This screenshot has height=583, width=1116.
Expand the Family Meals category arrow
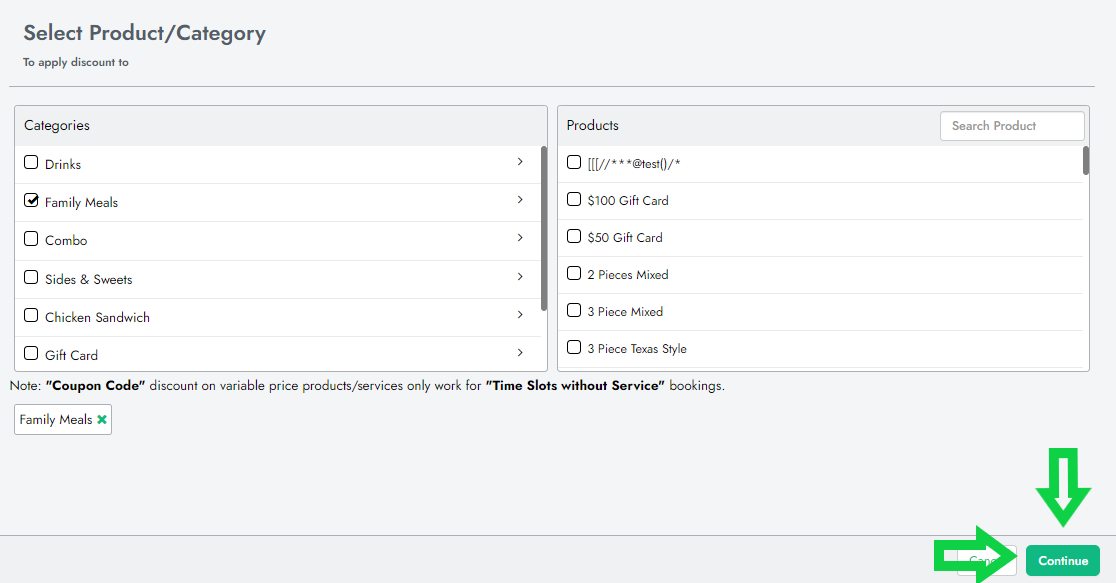pyautogui.click(x=520, y=200)
